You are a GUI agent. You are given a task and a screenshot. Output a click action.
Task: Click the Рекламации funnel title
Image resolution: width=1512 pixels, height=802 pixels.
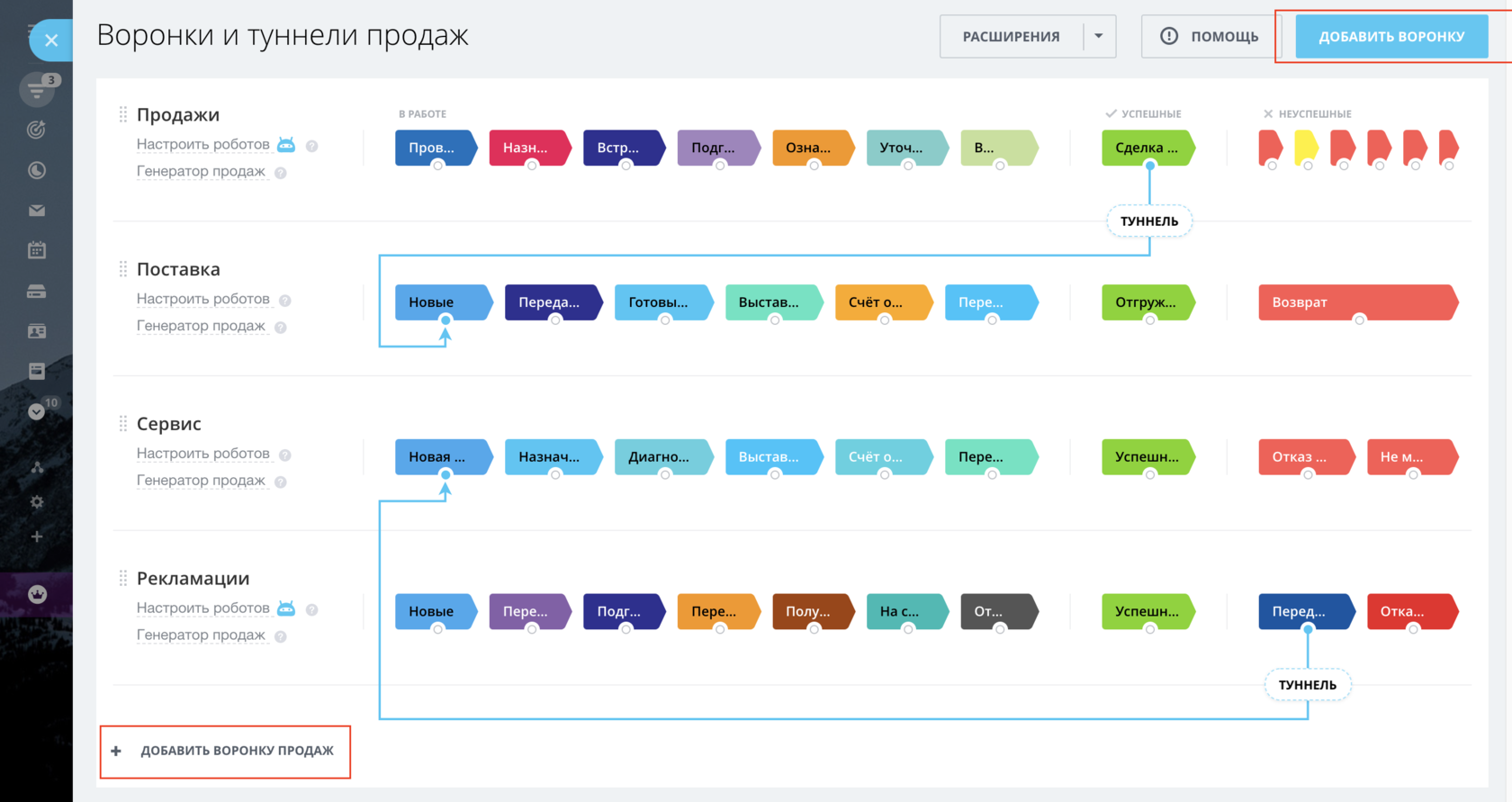193,579
